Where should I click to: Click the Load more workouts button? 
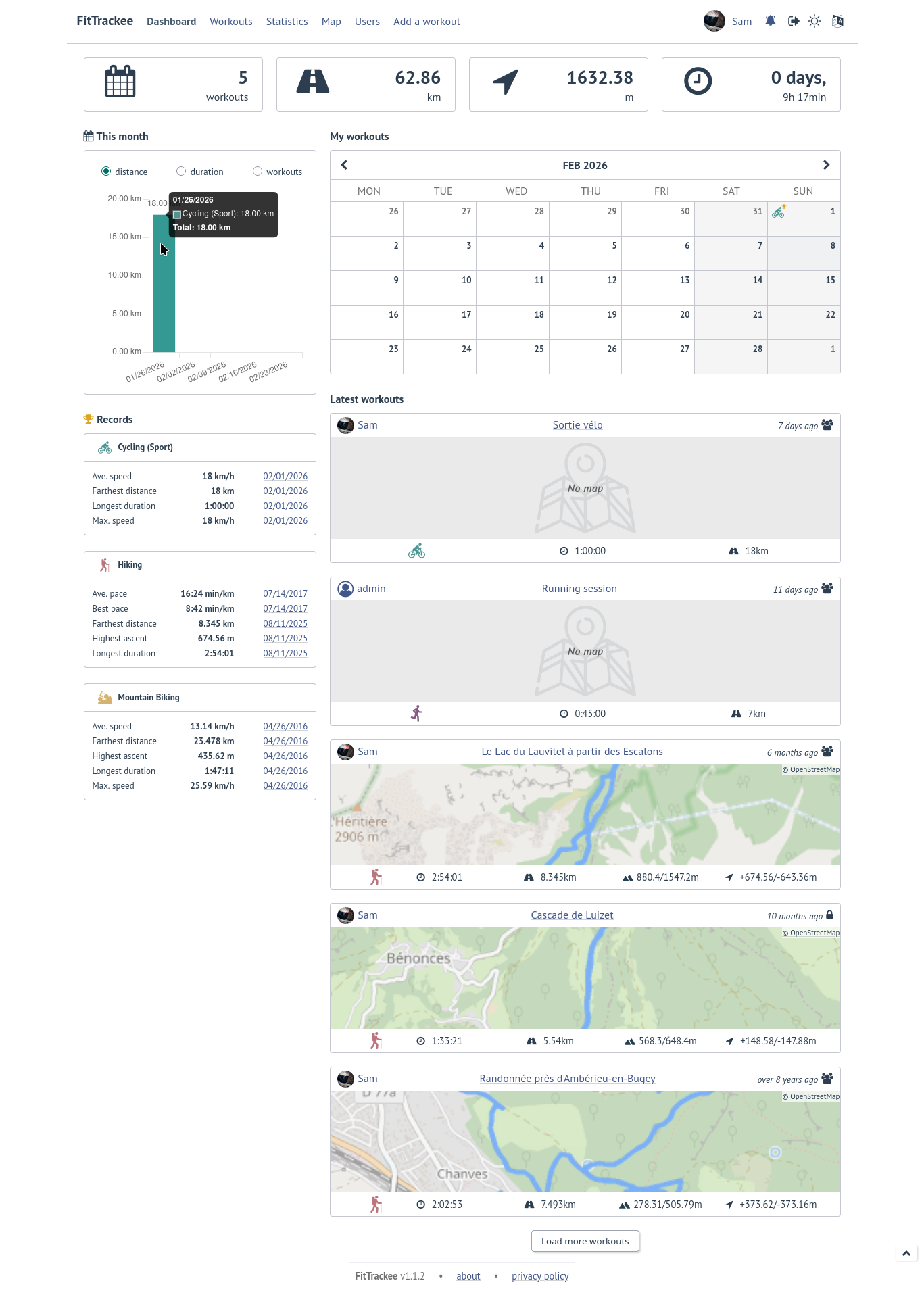585,1241
